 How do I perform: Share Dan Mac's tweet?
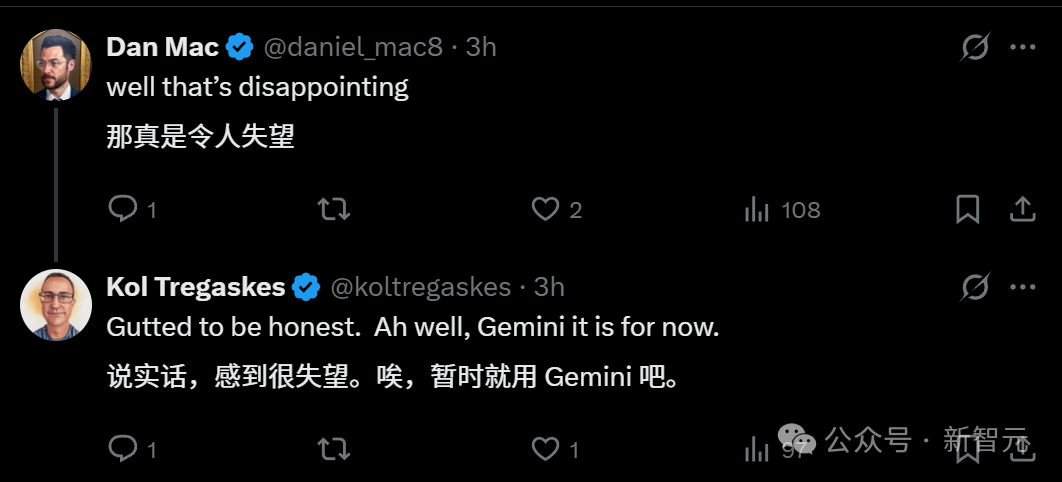[1022, 209]
